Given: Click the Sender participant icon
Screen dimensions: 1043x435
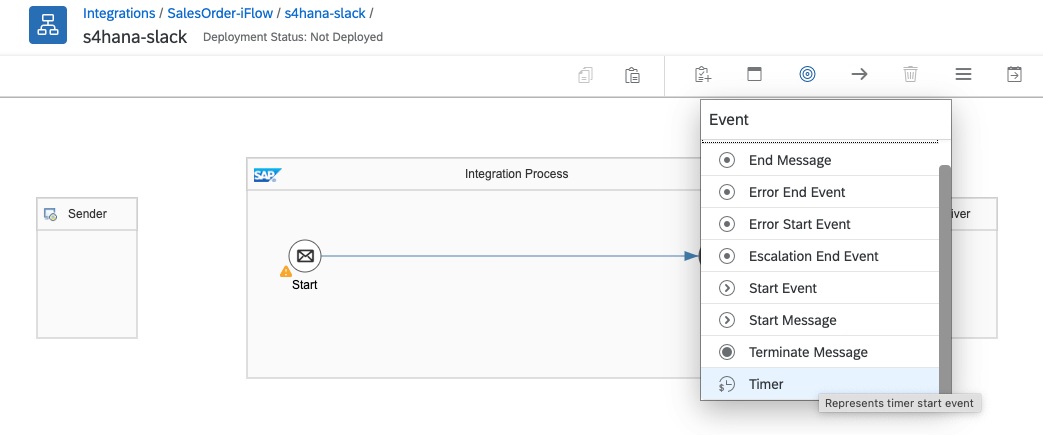Looking at the screenshot, I should (x=51, y=214).
